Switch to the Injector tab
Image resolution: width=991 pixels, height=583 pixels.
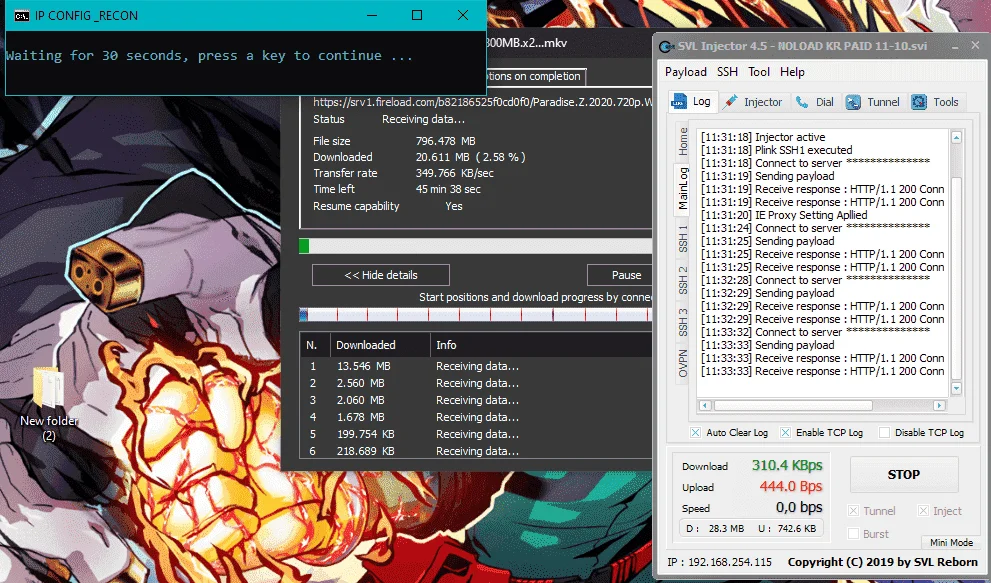point(753,102)
